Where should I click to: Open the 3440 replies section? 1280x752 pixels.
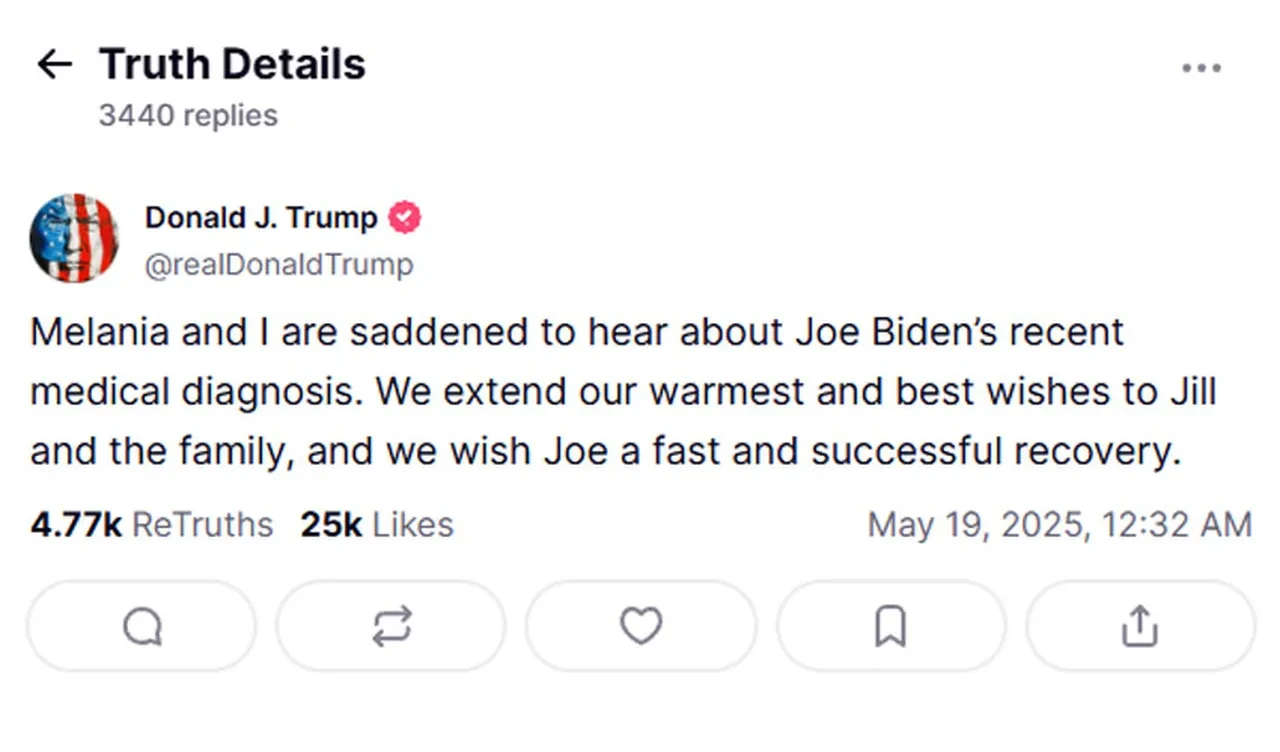(x=188, y=115)
